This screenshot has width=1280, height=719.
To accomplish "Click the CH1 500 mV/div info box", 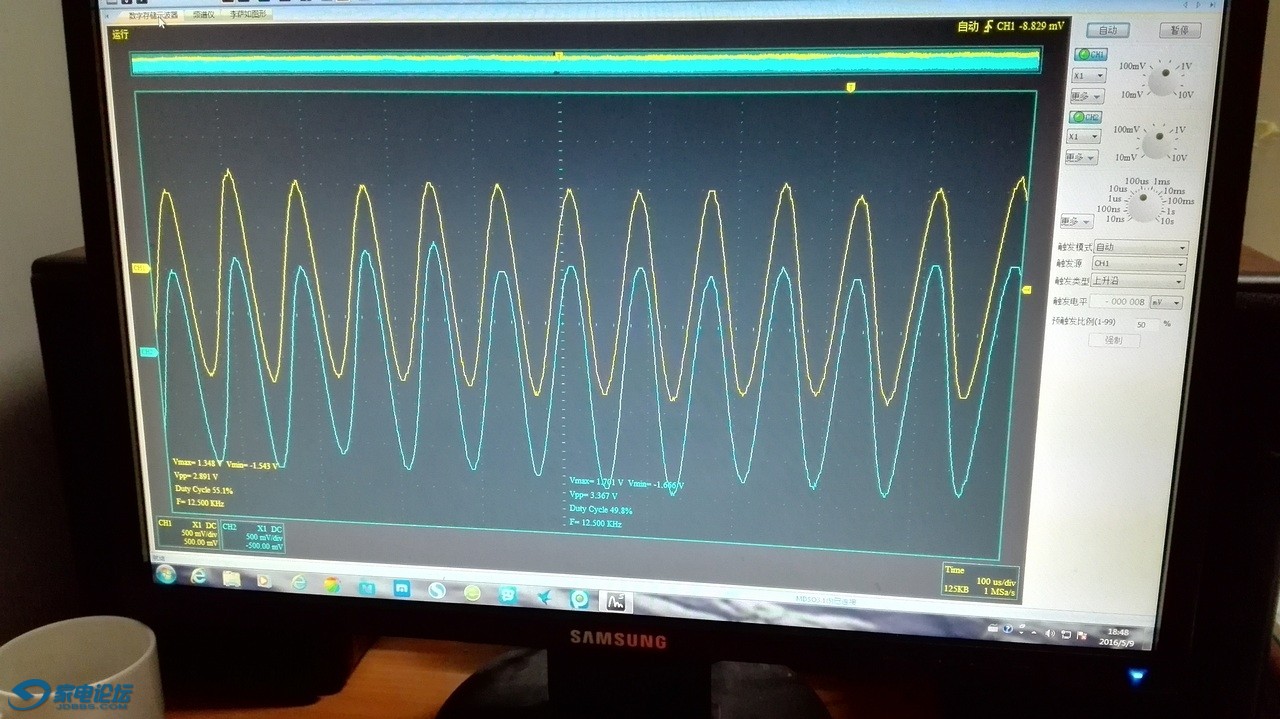I will (x=187, y=534).
